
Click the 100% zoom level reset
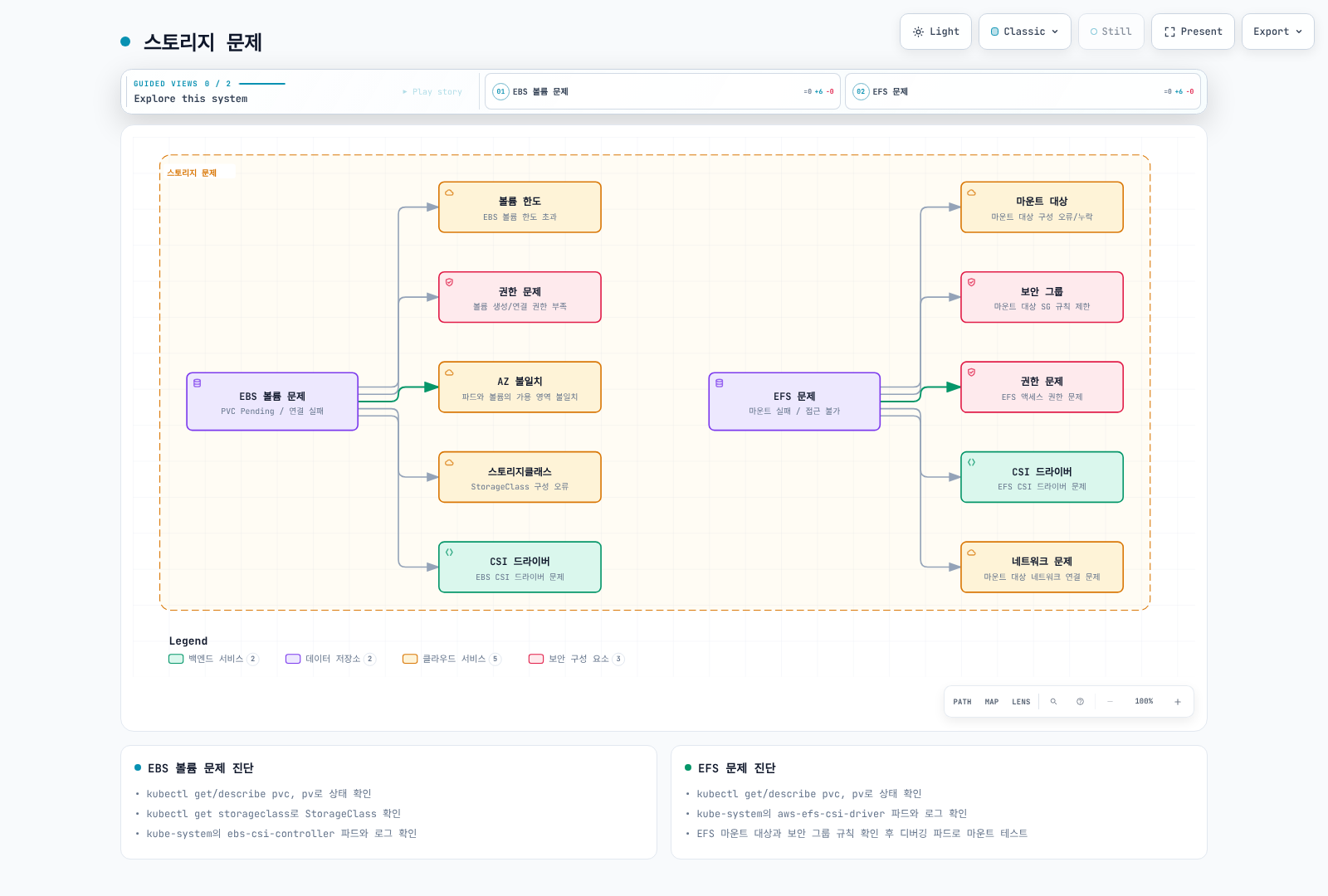pyautogui.click(x=1144, y=702)
